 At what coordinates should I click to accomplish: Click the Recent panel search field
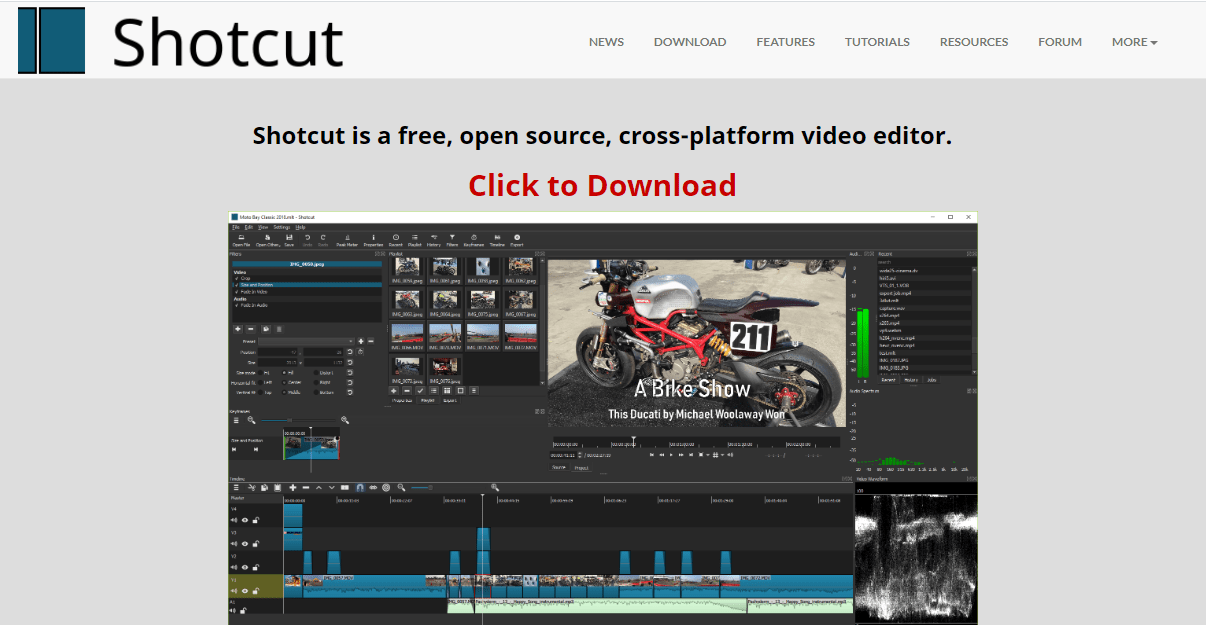coord(924,263)
